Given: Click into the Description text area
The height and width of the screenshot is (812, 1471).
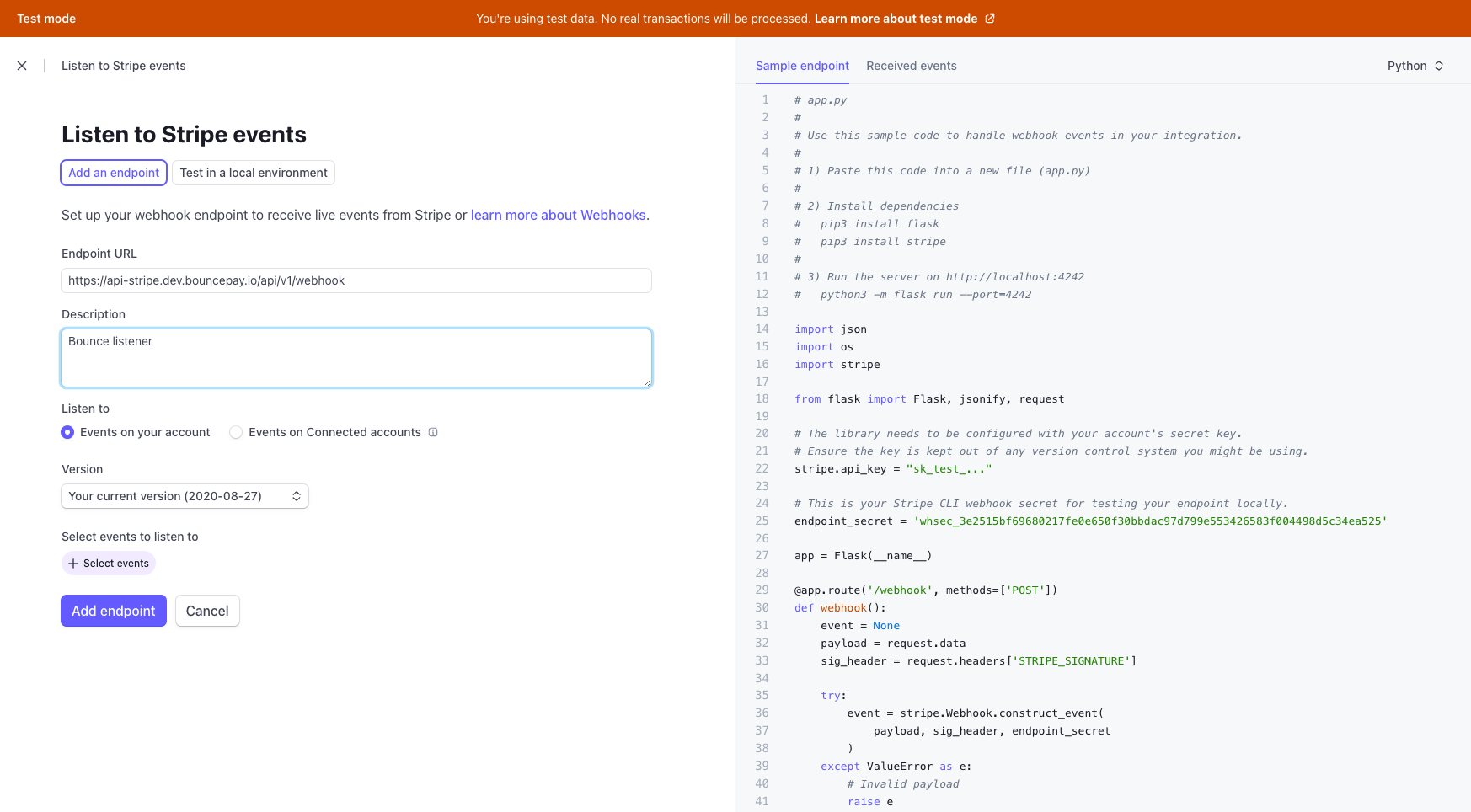Looking at the screenshot, I should 356,358.
